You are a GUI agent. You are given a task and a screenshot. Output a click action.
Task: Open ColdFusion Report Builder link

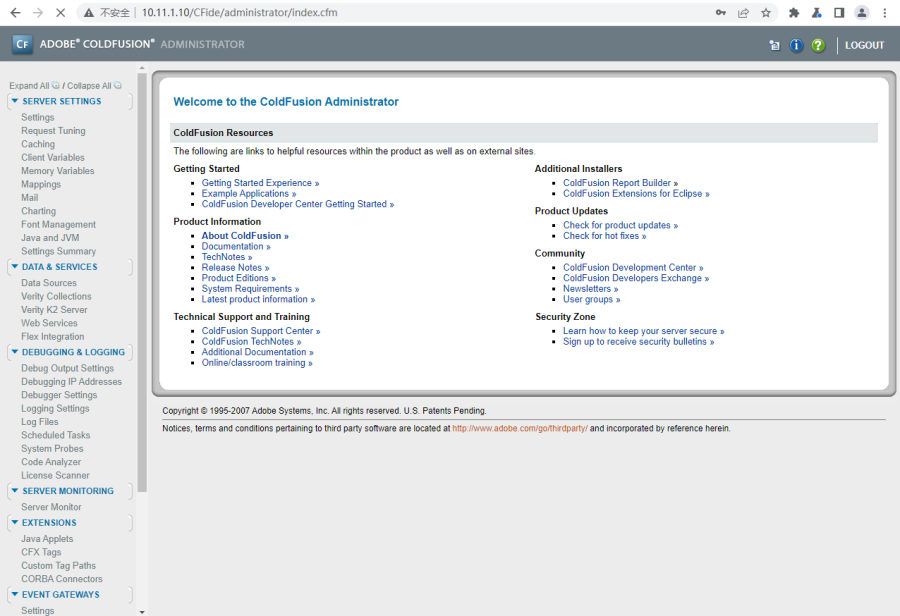tap(620, 183)
